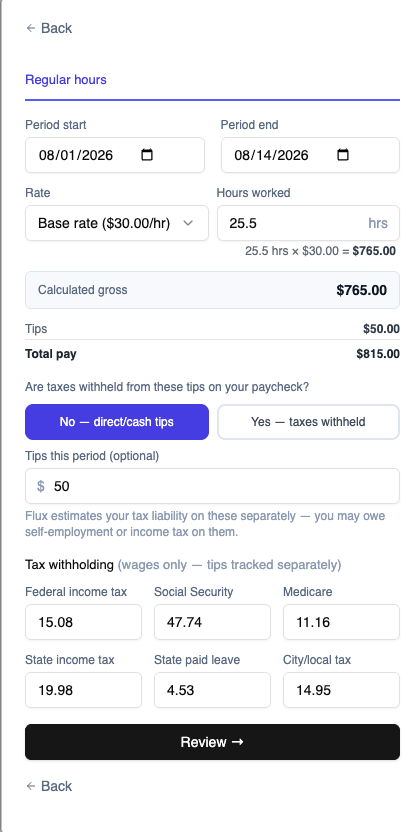This screenshot has height=832, width=419.
Task: Click the bottom Back arrow link
Action: pyautogui.click(x=49, y=786)
